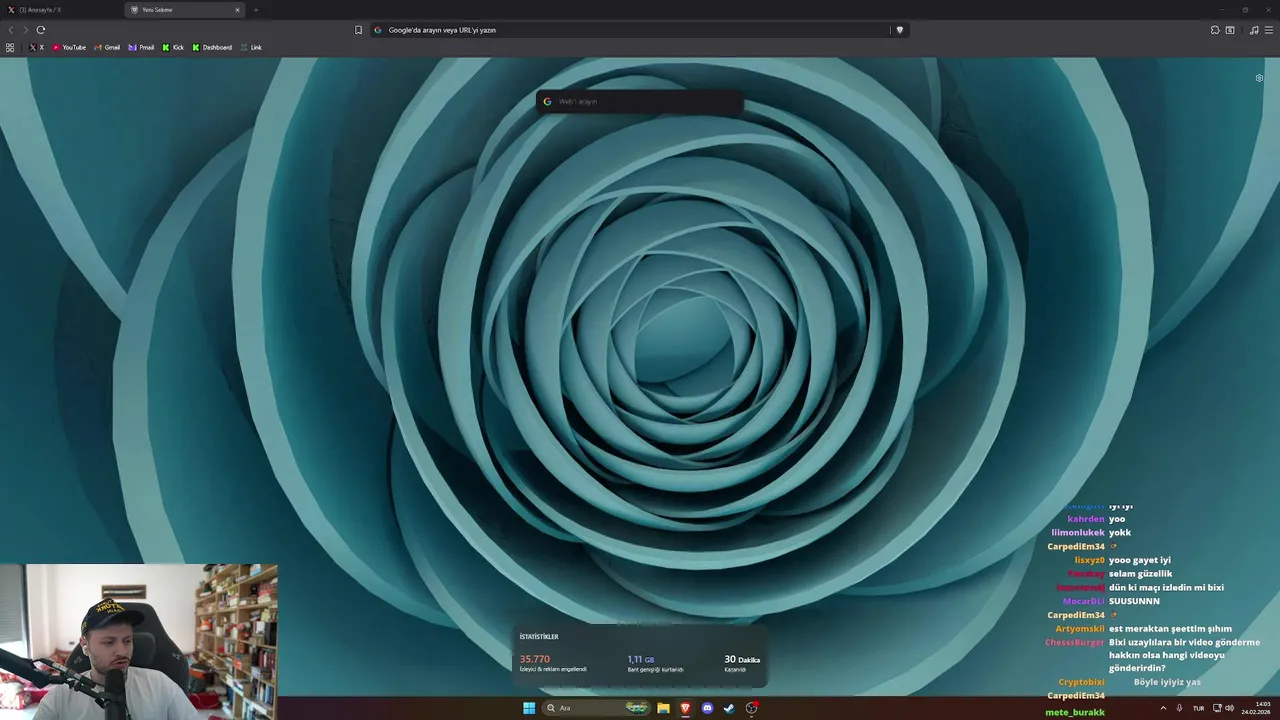
Task: Click chat username kahrden
Action: (x=1086, y=519)
